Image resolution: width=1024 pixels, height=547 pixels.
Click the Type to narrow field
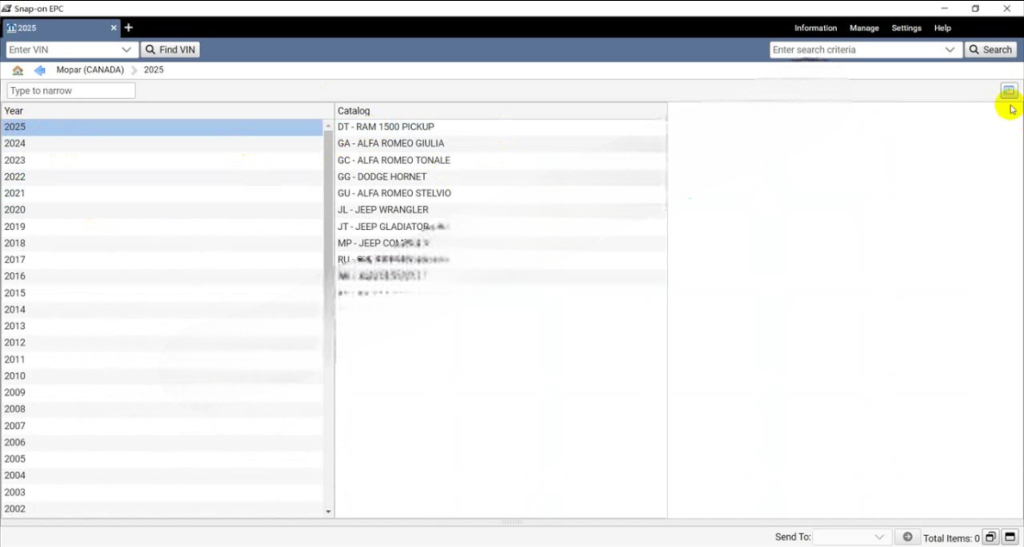click(71, 91)
